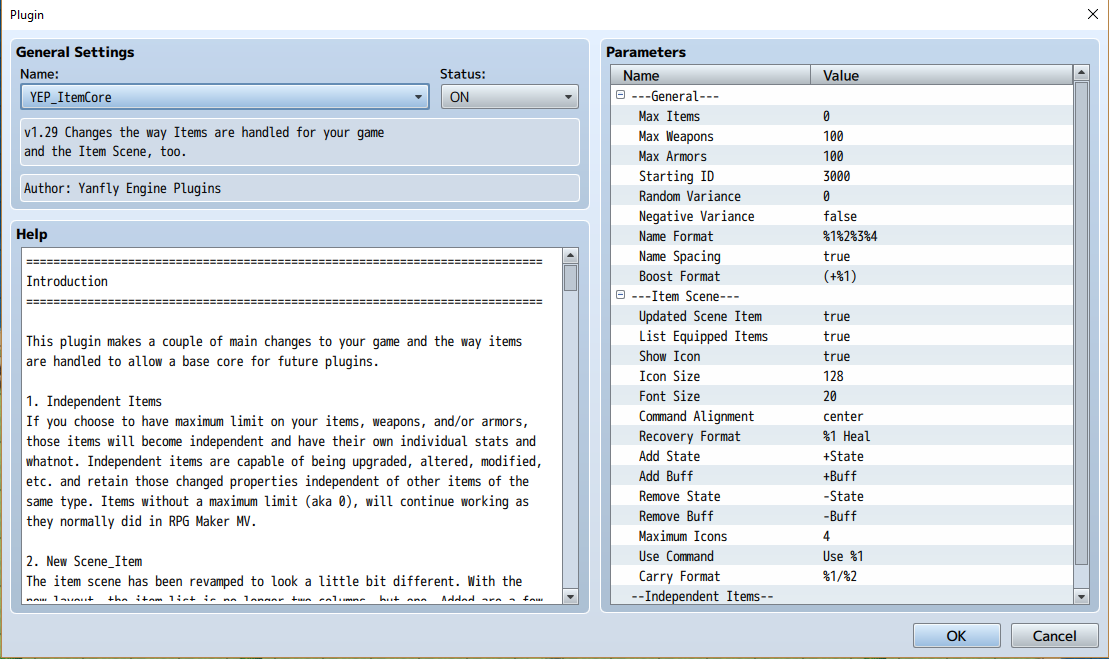This screenshot has height=659, width=1109.
Task: Click the value %1 Heal
Action: 847,436
